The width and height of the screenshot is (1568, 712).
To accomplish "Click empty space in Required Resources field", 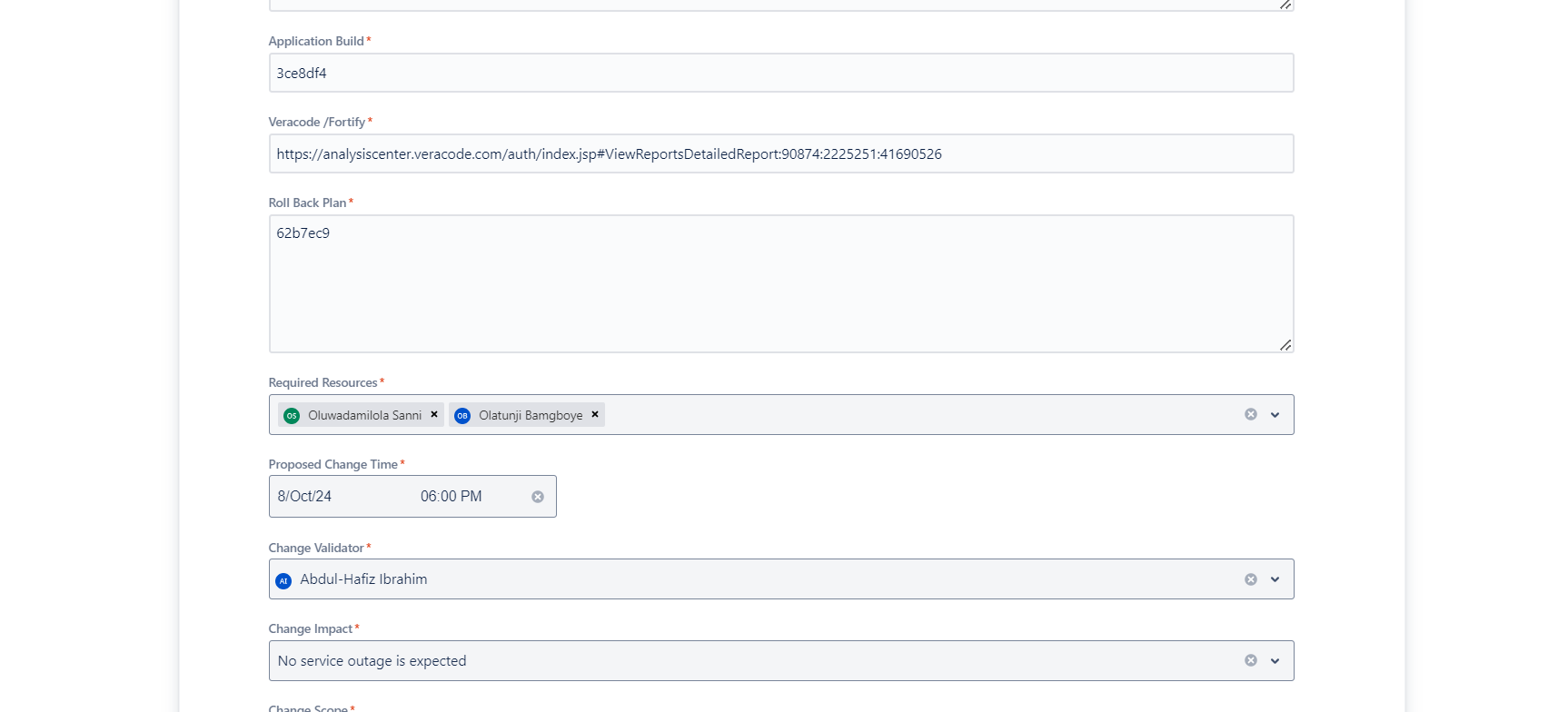I will coord(908,415).
